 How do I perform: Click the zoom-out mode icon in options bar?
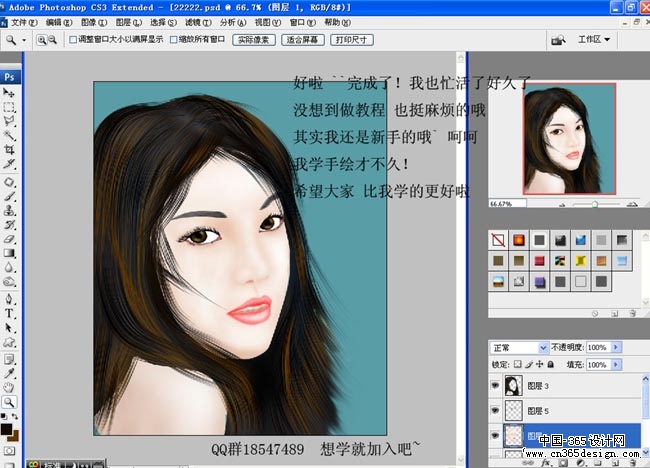tap(52, 40)
